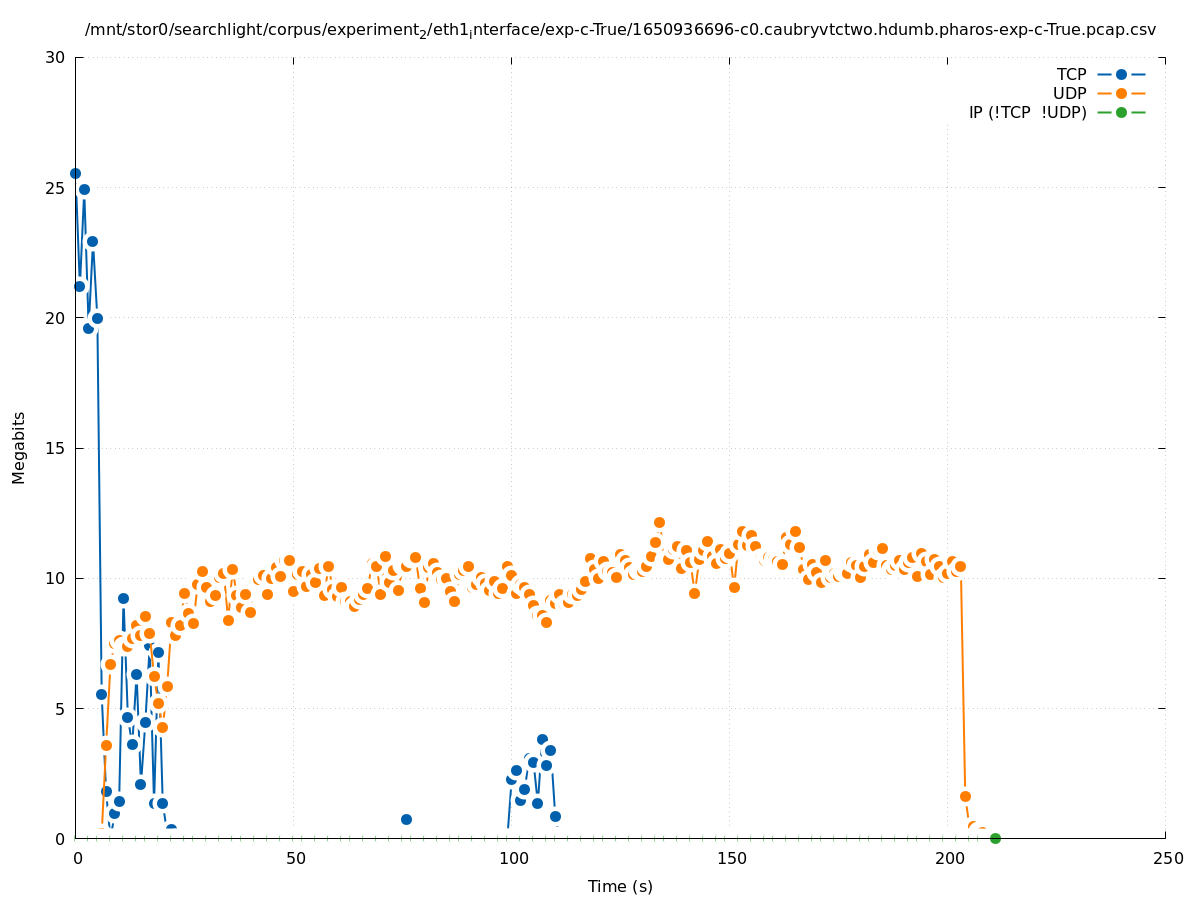Click the pcap.csv file path title

(620, 30)
